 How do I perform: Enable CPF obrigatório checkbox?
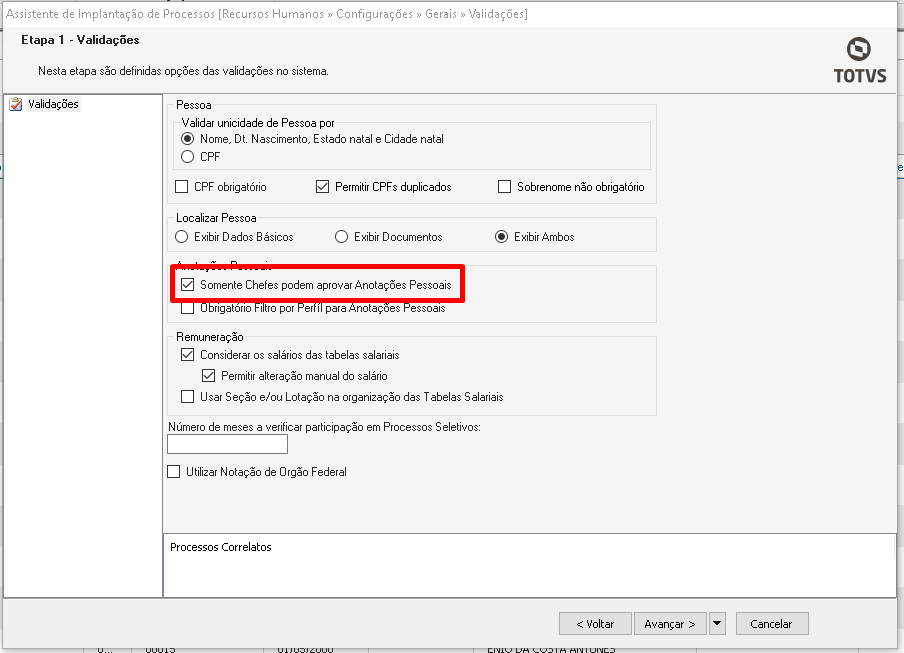[x=182, y=187]
